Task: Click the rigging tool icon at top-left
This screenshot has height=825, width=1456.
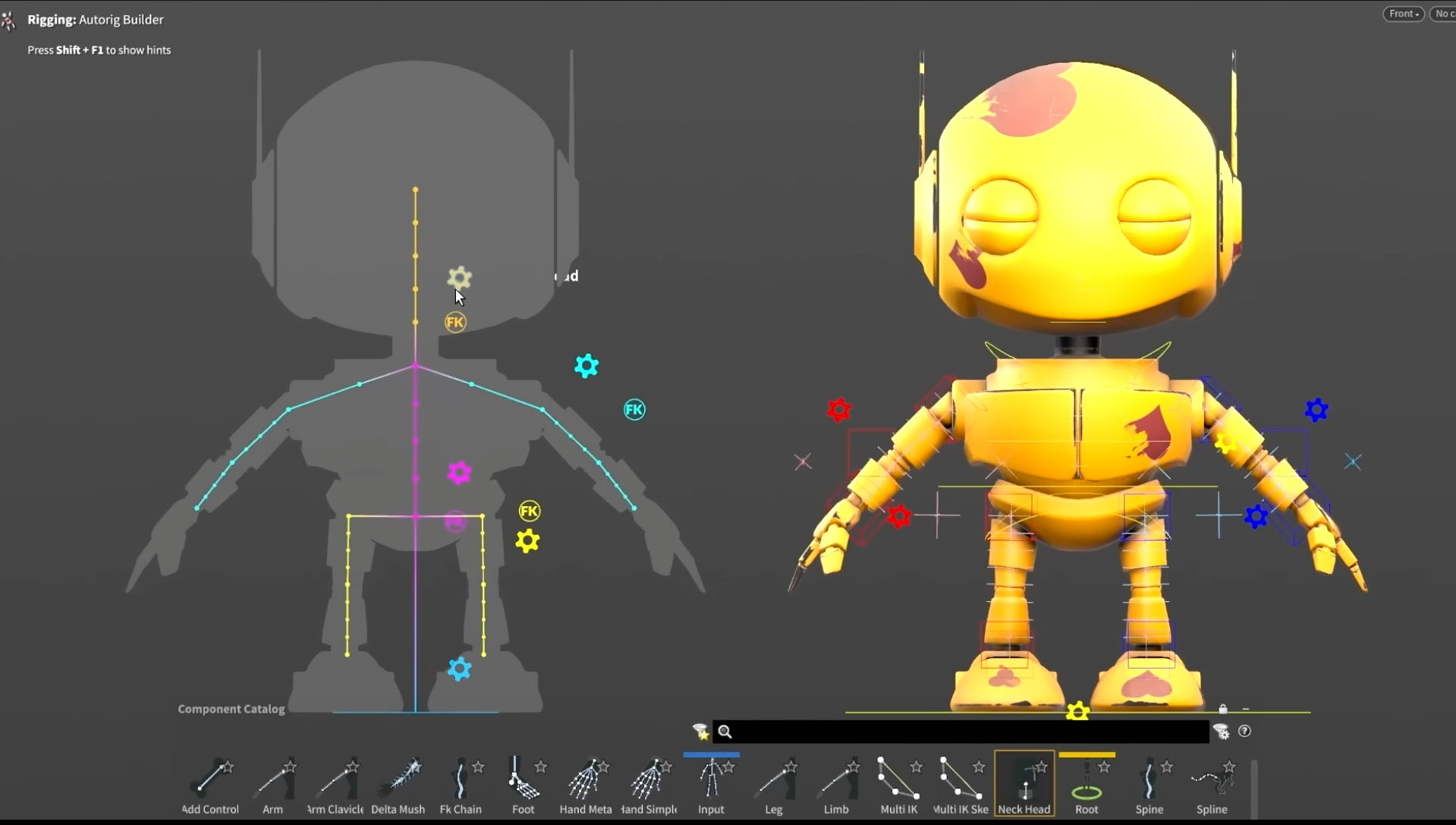Action: (x=8, y=20)
